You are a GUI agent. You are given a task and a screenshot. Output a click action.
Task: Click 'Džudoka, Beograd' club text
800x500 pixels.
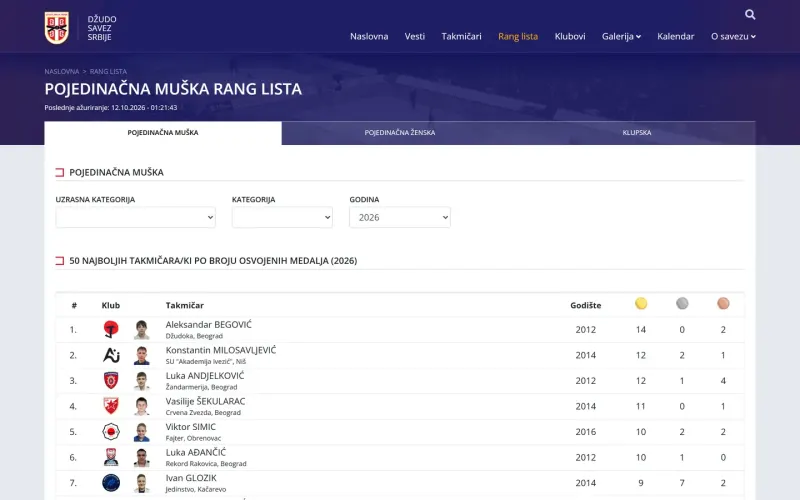(x=194, y=336)
